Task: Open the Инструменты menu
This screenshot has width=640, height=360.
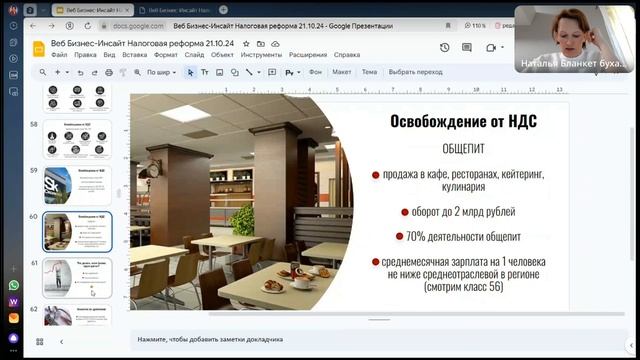Action: pos(261,55)
